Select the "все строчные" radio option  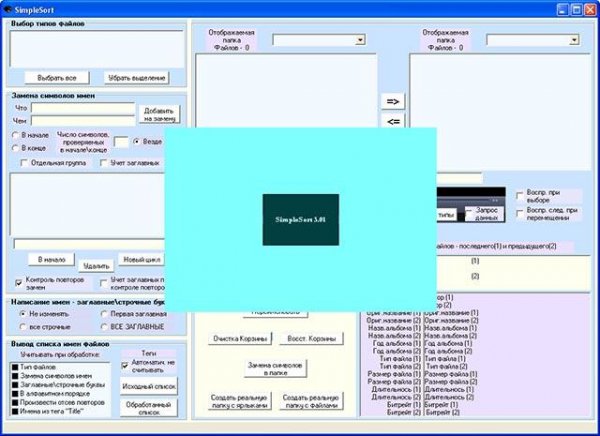coord(23,327)
